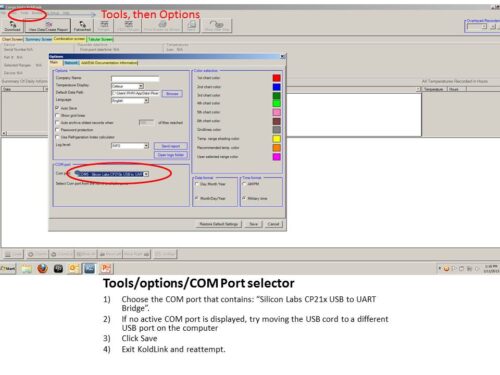
Task: Enable Show grid lines checkbox
Action: pos(57,115)
